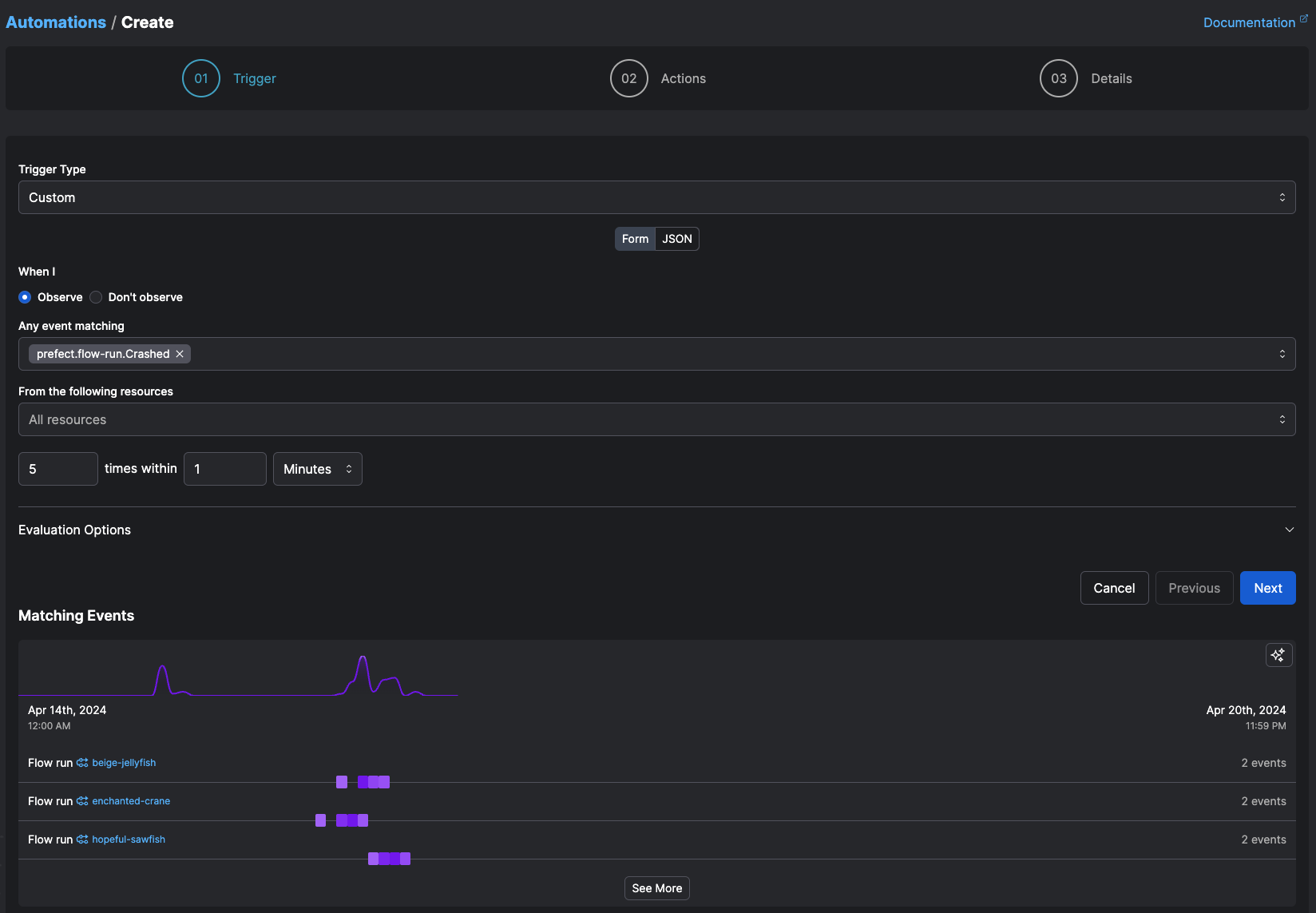
Task: Click the flow run icon beside hopeful-sawfish
Action: pos(81,840)
